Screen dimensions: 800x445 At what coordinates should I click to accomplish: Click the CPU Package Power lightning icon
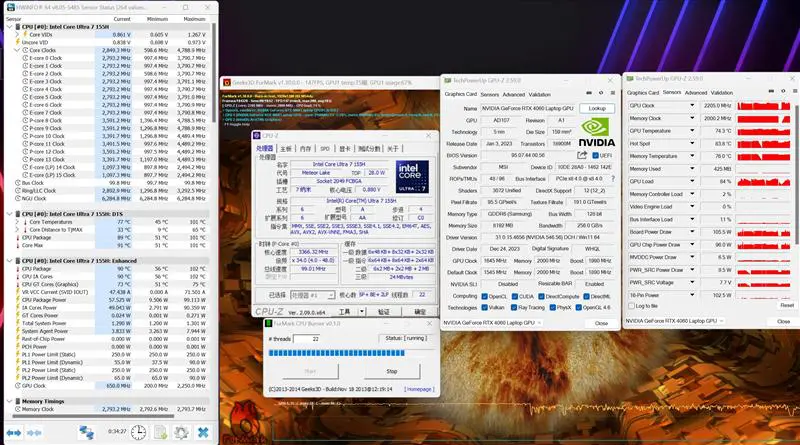click(18, 300)
